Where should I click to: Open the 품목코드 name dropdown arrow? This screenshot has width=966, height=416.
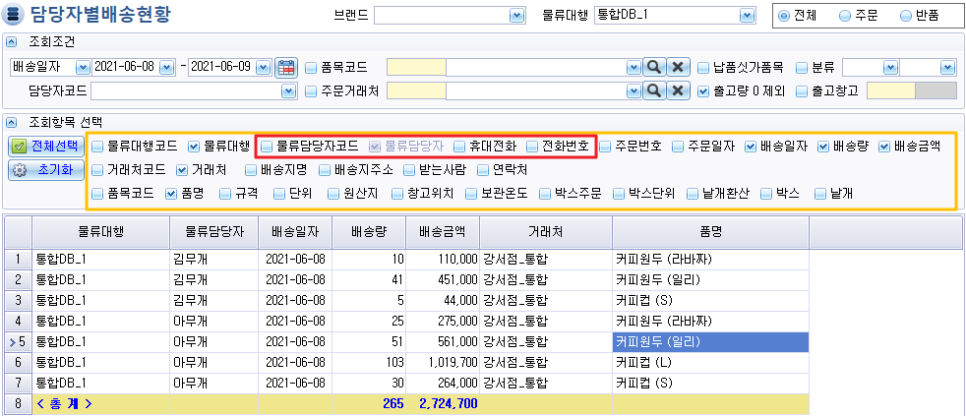634,67
